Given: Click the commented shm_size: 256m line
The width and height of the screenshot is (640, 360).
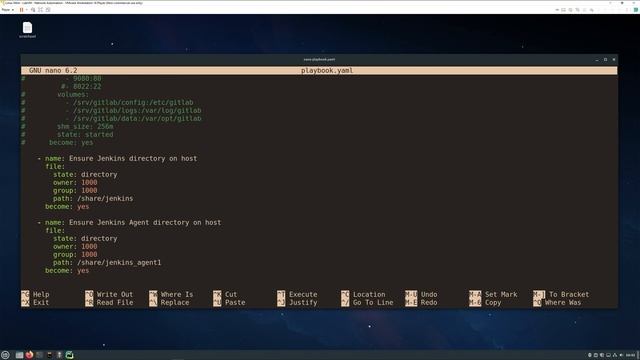Looking at the screenshot, I should point(85,127).
